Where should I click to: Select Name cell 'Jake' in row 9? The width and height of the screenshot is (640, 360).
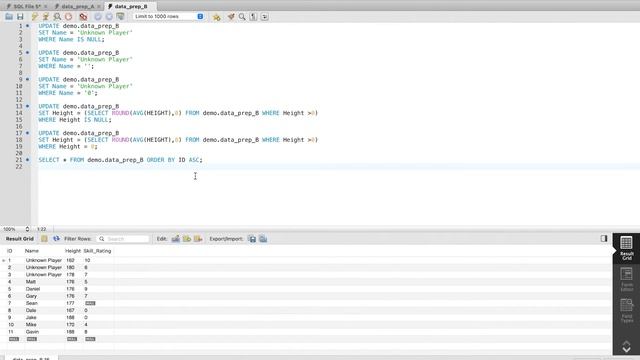point(31,318)
